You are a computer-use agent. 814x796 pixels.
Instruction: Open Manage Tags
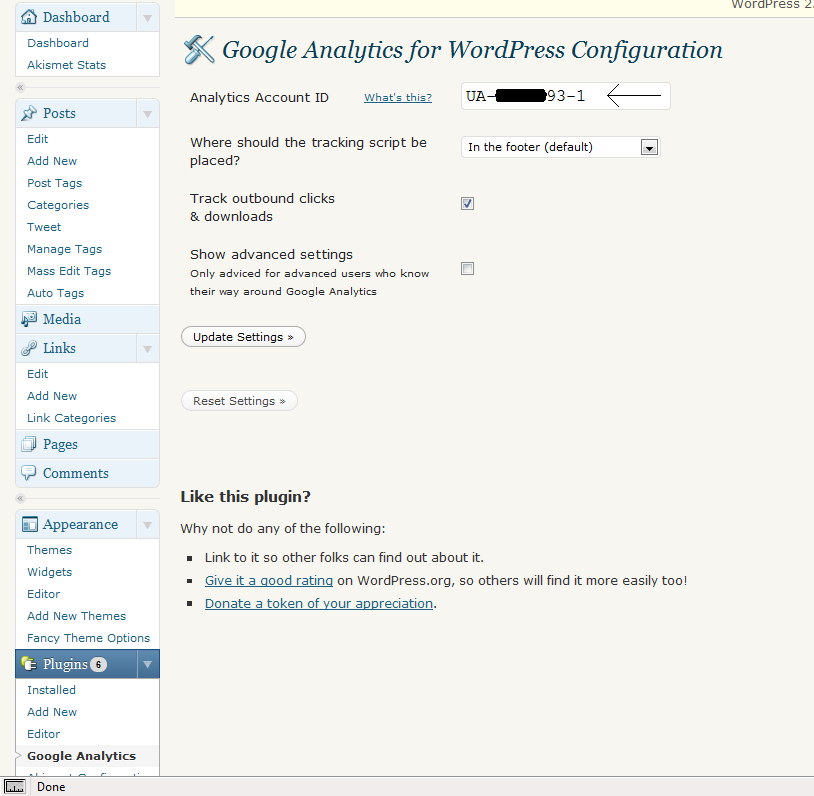(x=64, y=249)
